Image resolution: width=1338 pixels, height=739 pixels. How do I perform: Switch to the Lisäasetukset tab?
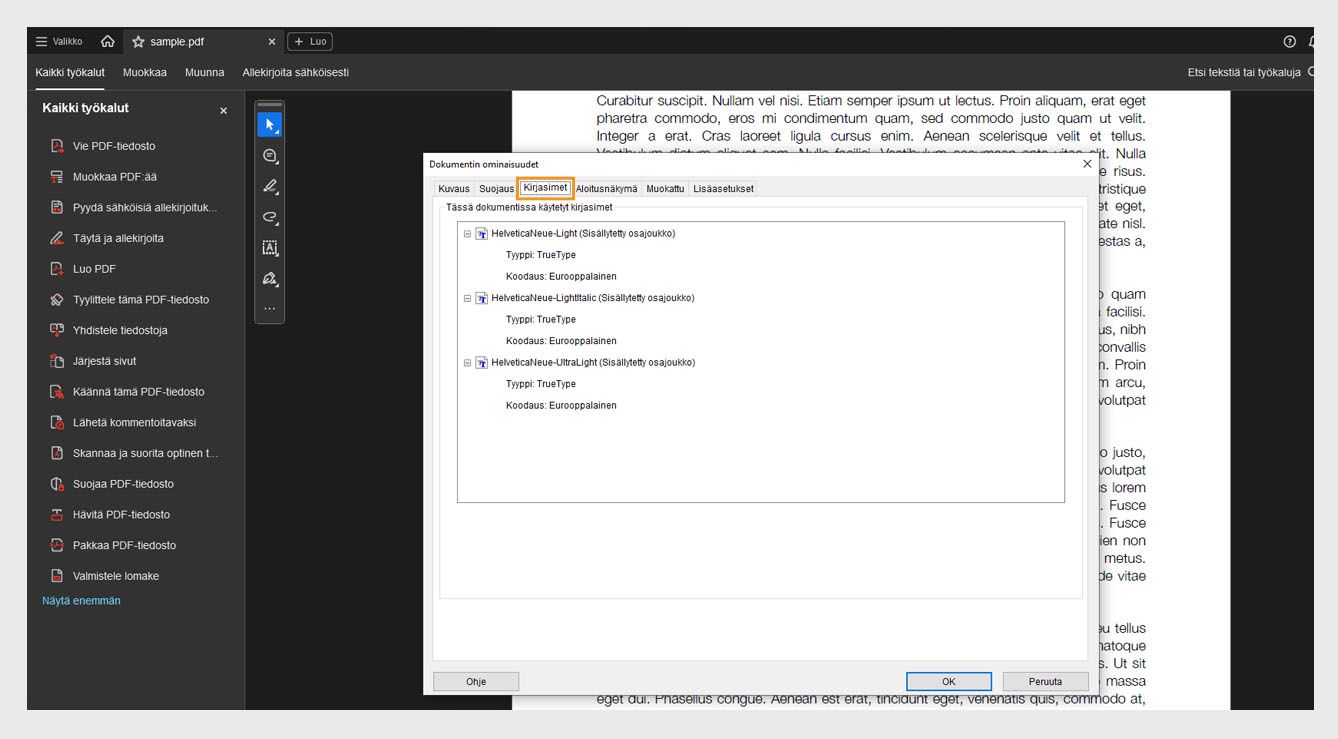pos(723,188)
